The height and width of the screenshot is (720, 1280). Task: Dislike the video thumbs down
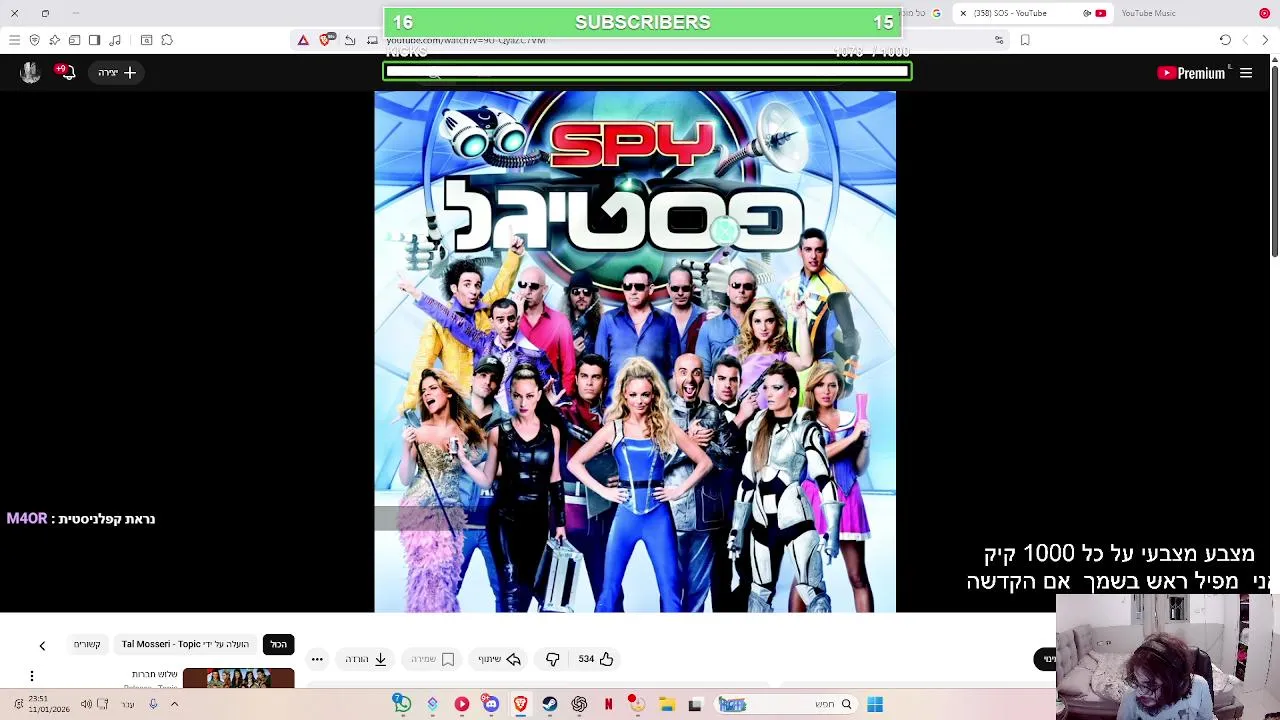pos(552,659)
